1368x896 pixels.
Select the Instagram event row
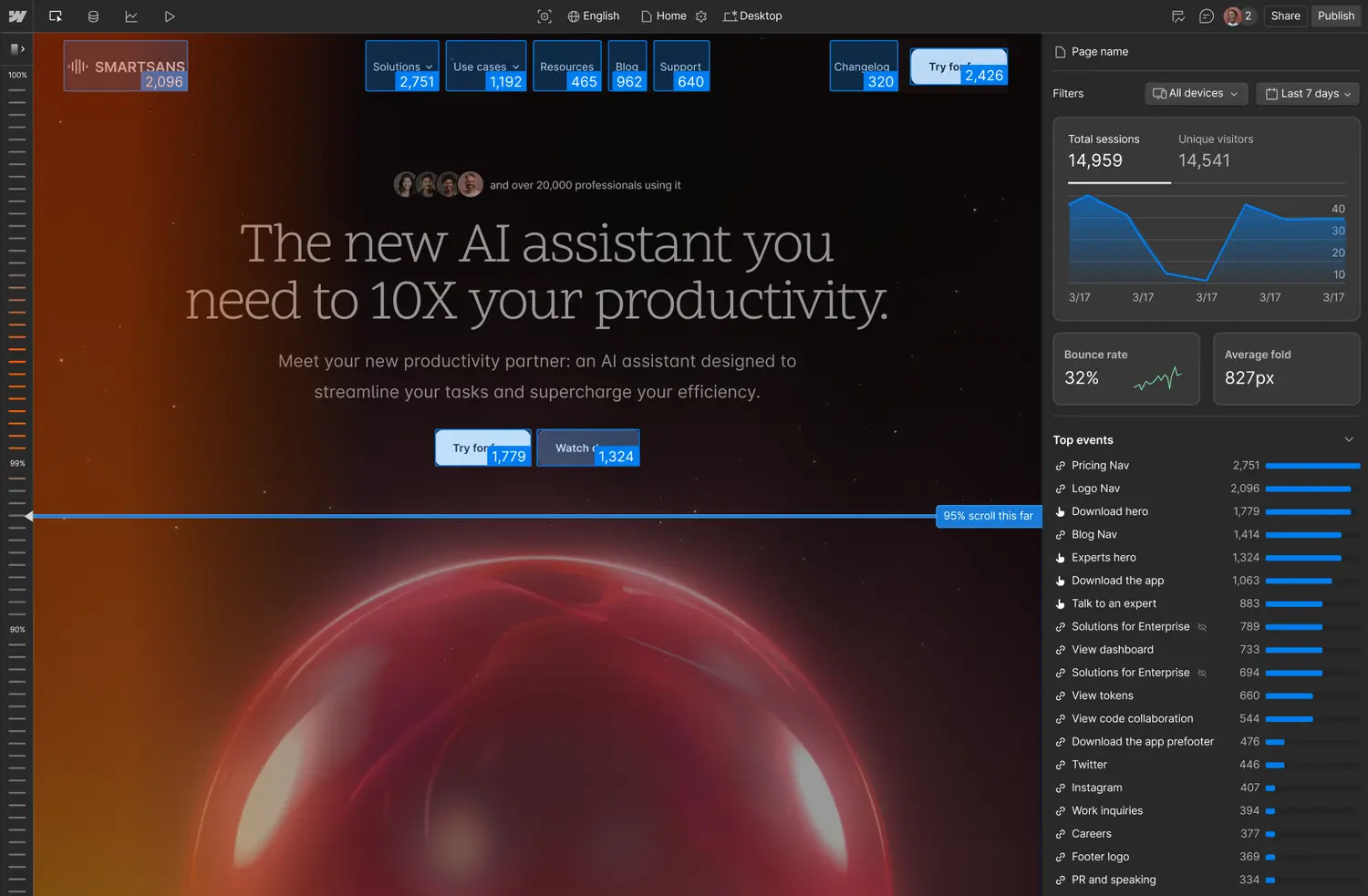click(1207, 788)
